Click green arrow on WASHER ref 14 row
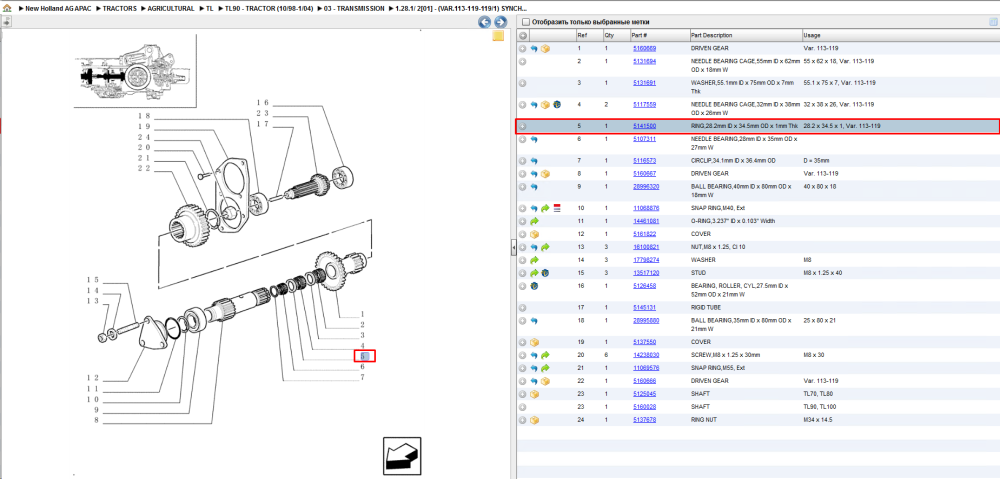 pos(534,260)
